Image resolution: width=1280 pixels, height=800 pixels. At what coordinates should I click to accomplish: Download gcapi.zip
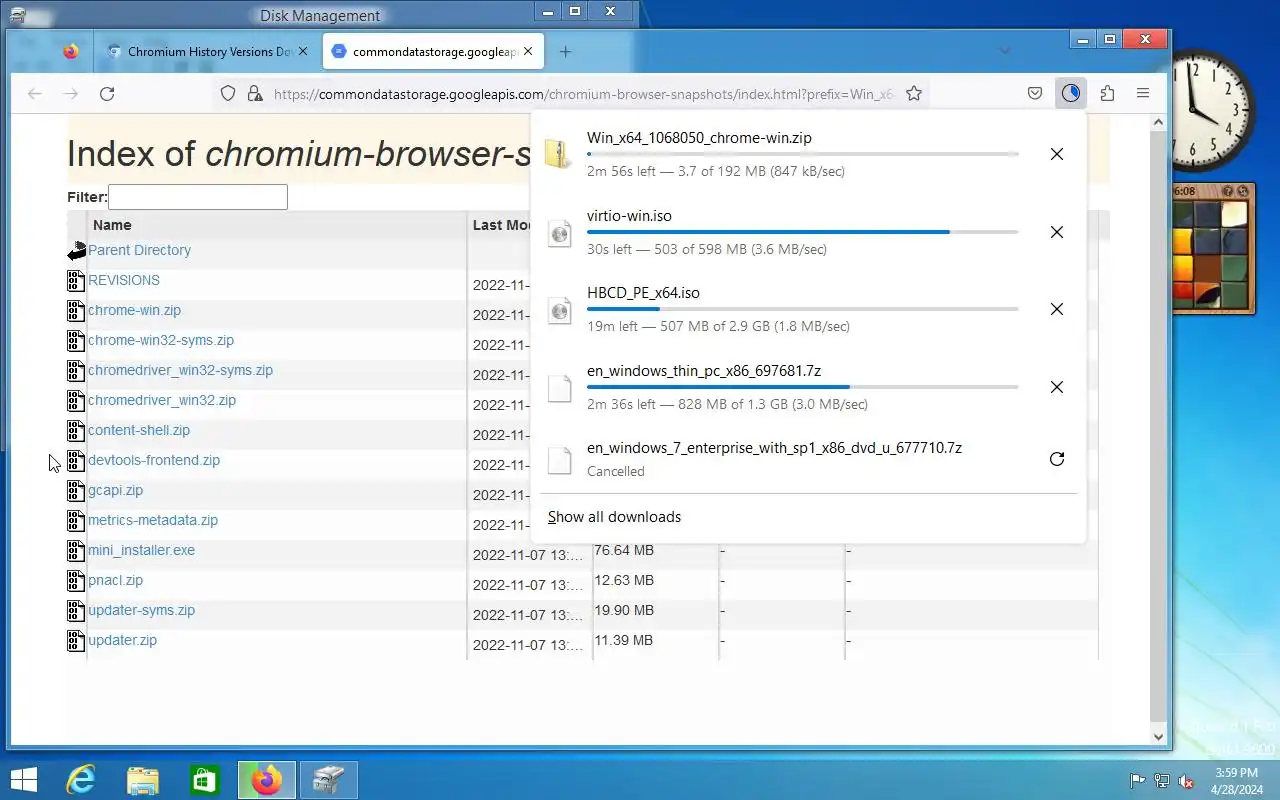tap(115, 490)
